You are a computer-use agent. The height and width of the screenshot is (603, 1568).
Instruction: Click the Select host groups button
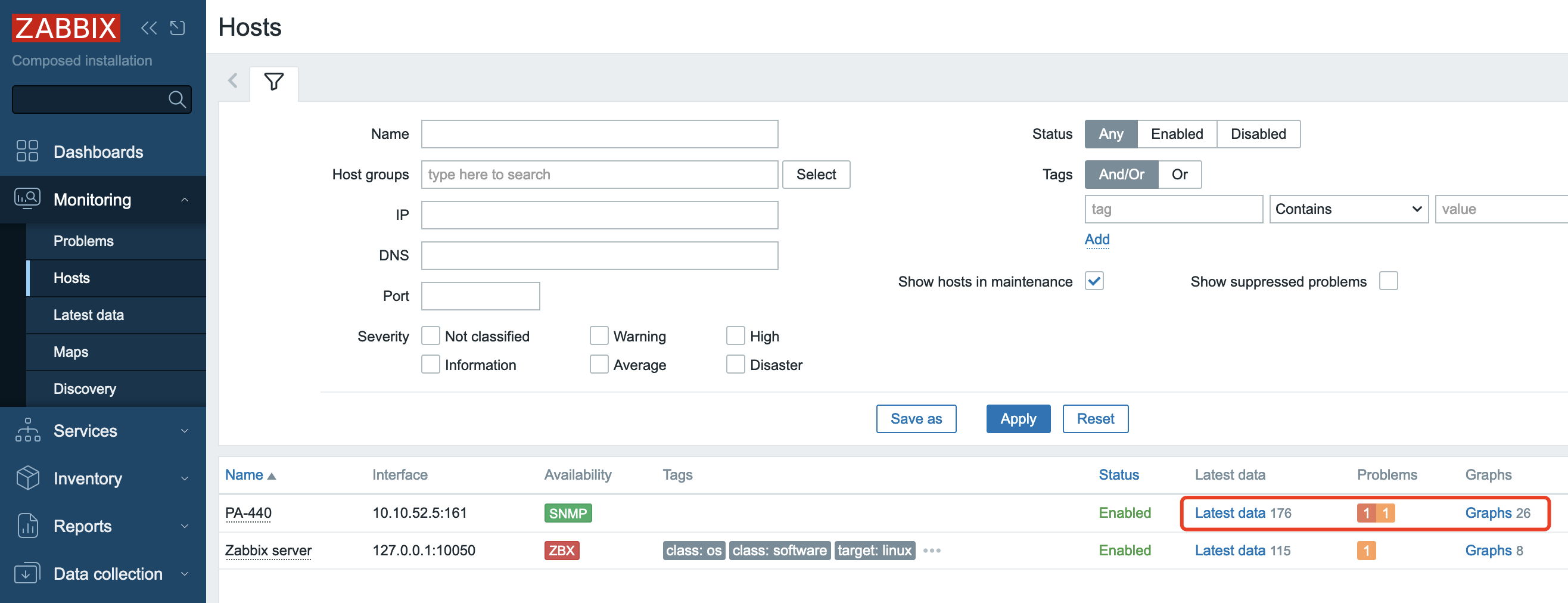coord(816,175)
